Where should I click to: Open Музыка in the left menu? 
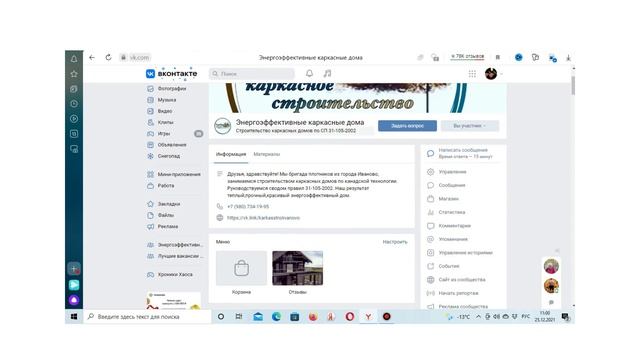pos(162,100)
